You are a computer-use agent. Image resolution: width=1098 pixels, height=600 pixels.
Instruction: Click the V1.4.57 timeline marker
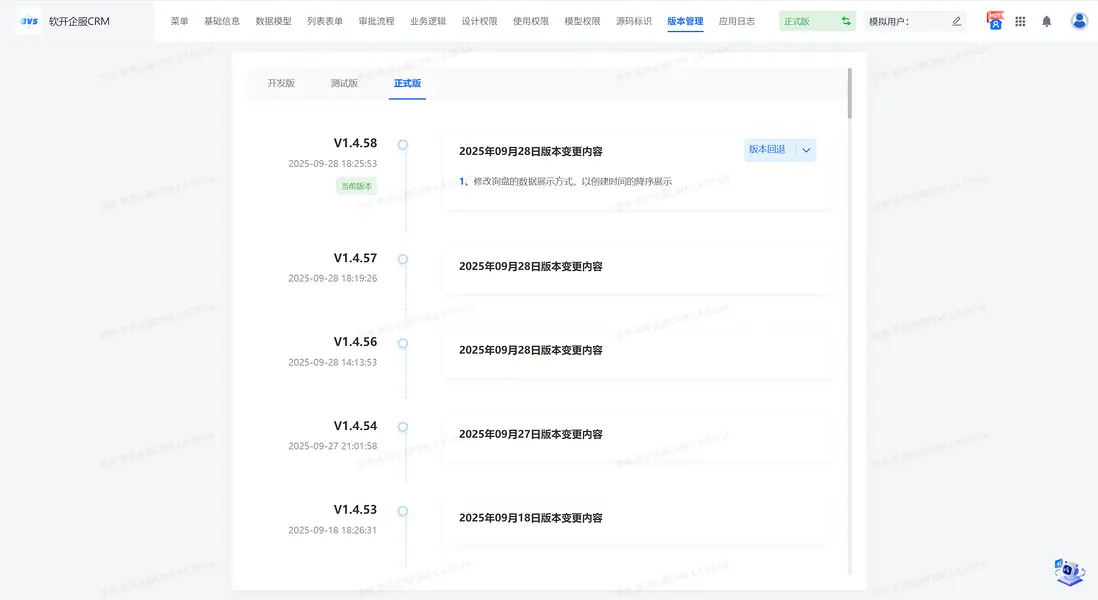coord(403,260)
